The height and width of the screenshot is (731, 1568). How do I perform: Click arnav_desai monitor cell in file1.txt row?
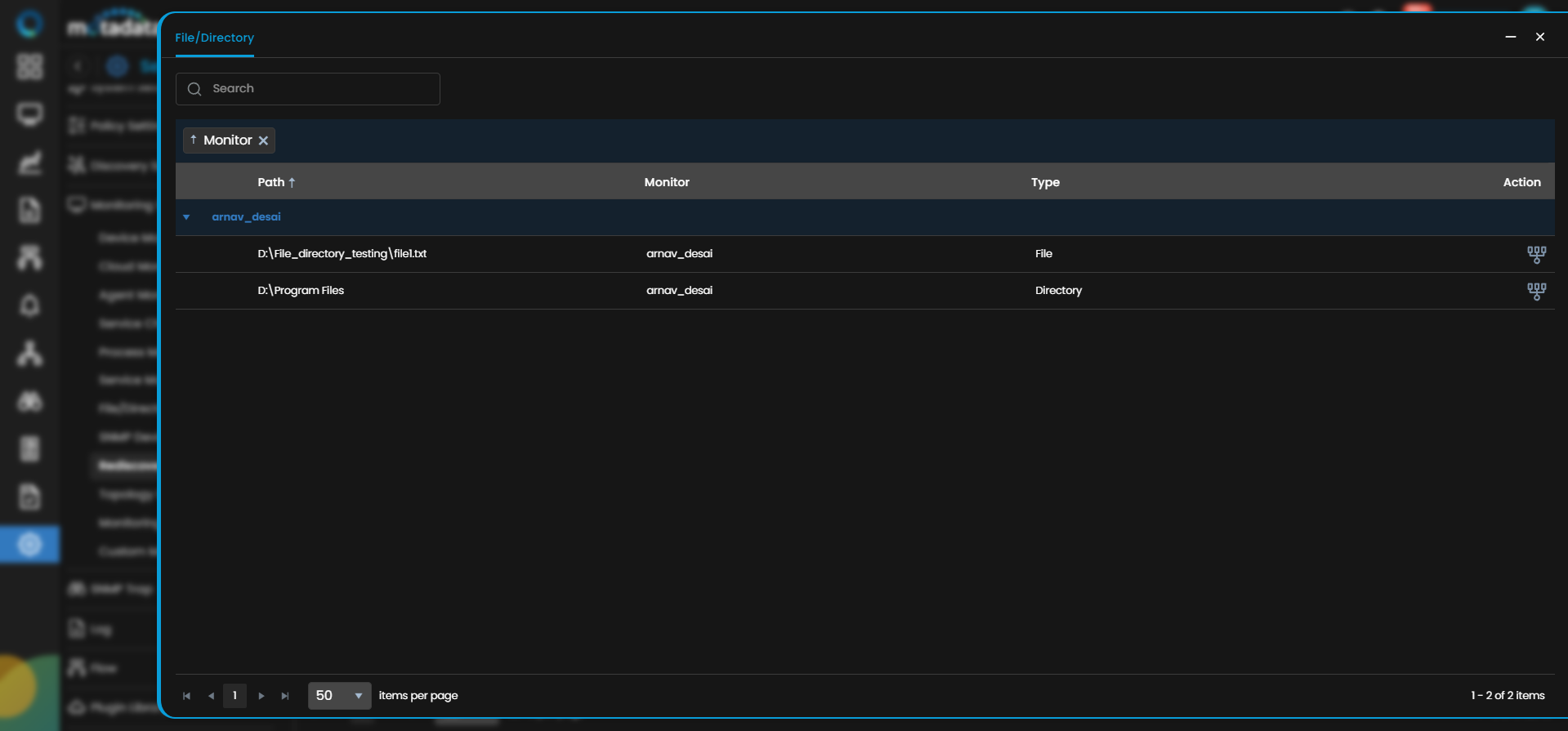click(679, 254)
